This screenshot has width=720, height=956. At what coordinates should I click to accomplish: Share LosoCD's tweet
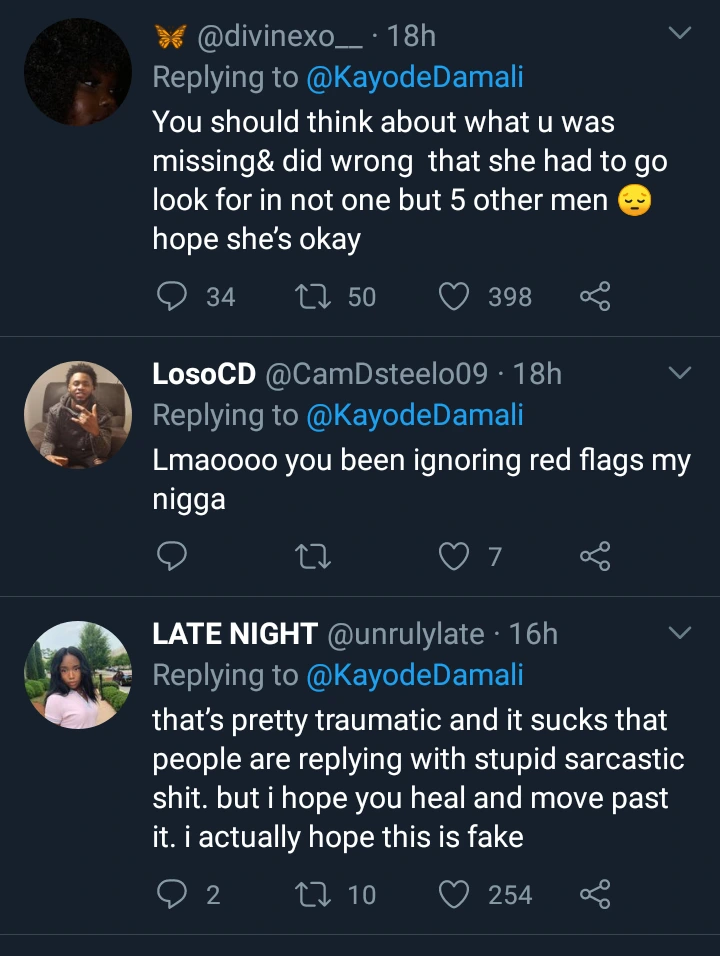(x=594, y=556)
